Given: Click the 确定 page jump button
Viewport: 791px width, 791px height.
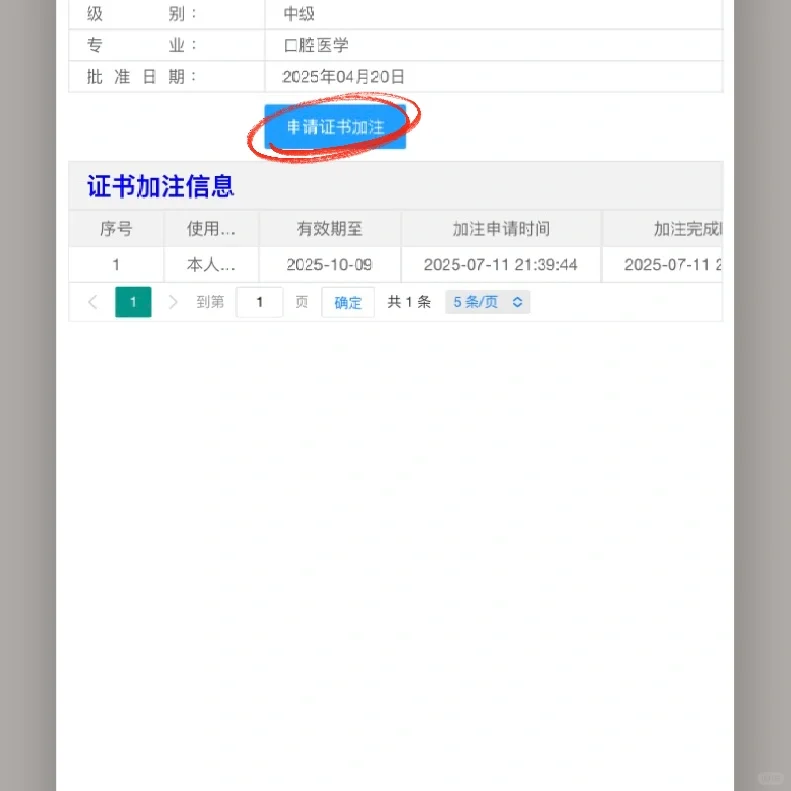Looking at the screenshot, I should [348, 302].
